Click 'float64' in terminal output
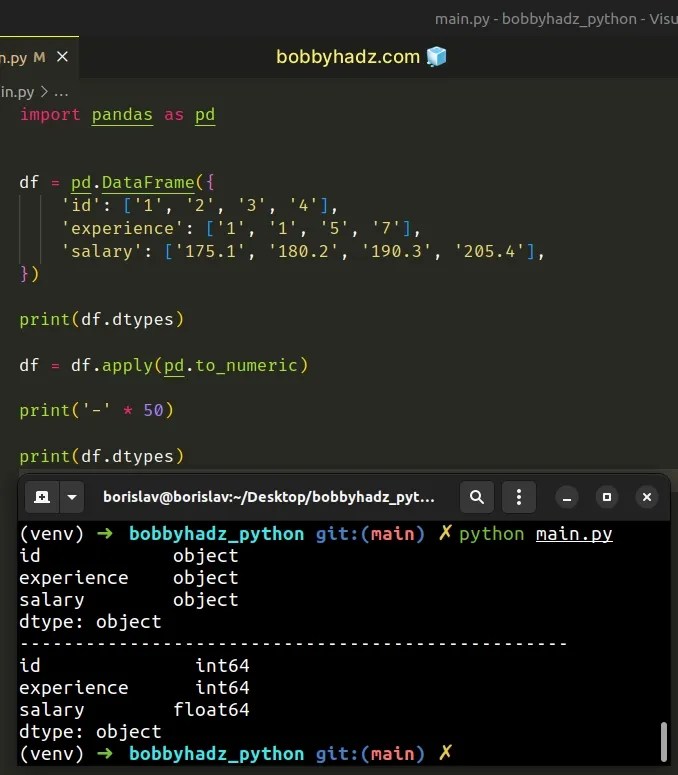 coord(212,710)
